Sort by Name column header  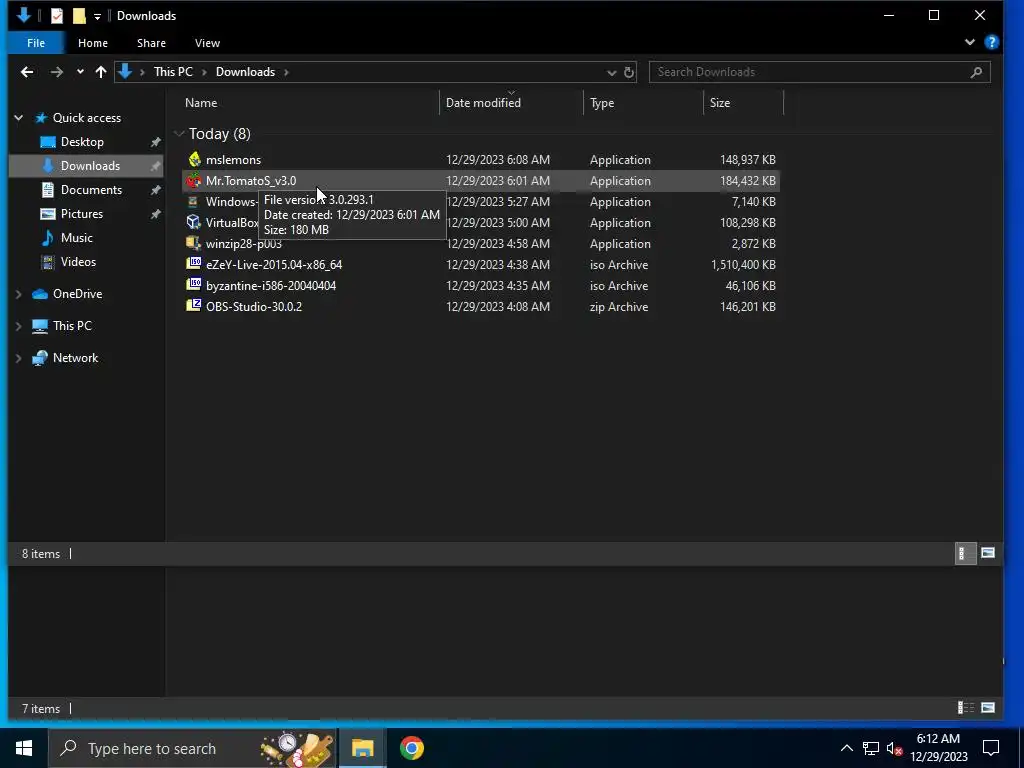click(x=201, y=103)
